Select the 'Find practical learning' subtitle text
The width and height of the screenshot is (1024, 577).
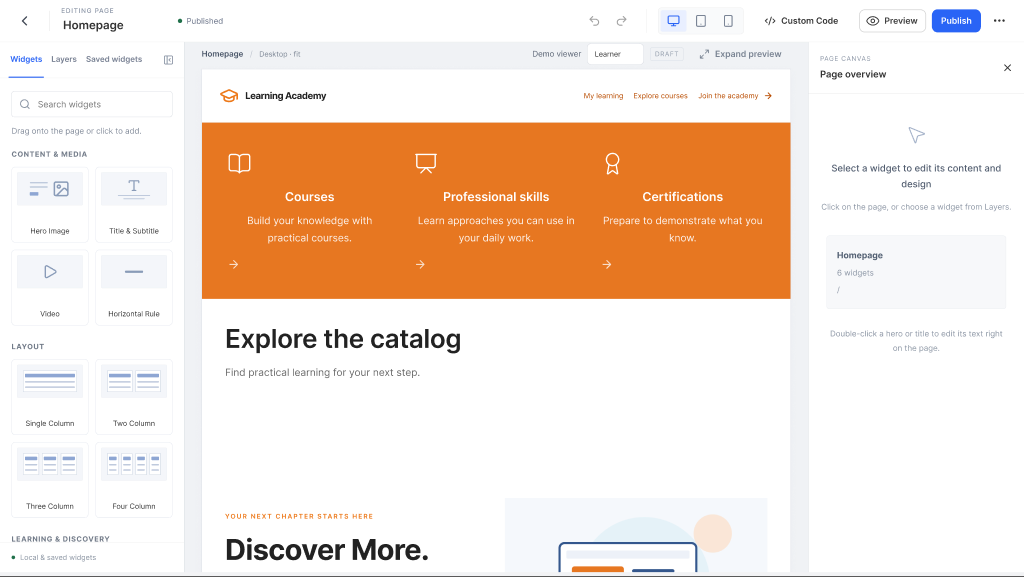tap(323, 373)
